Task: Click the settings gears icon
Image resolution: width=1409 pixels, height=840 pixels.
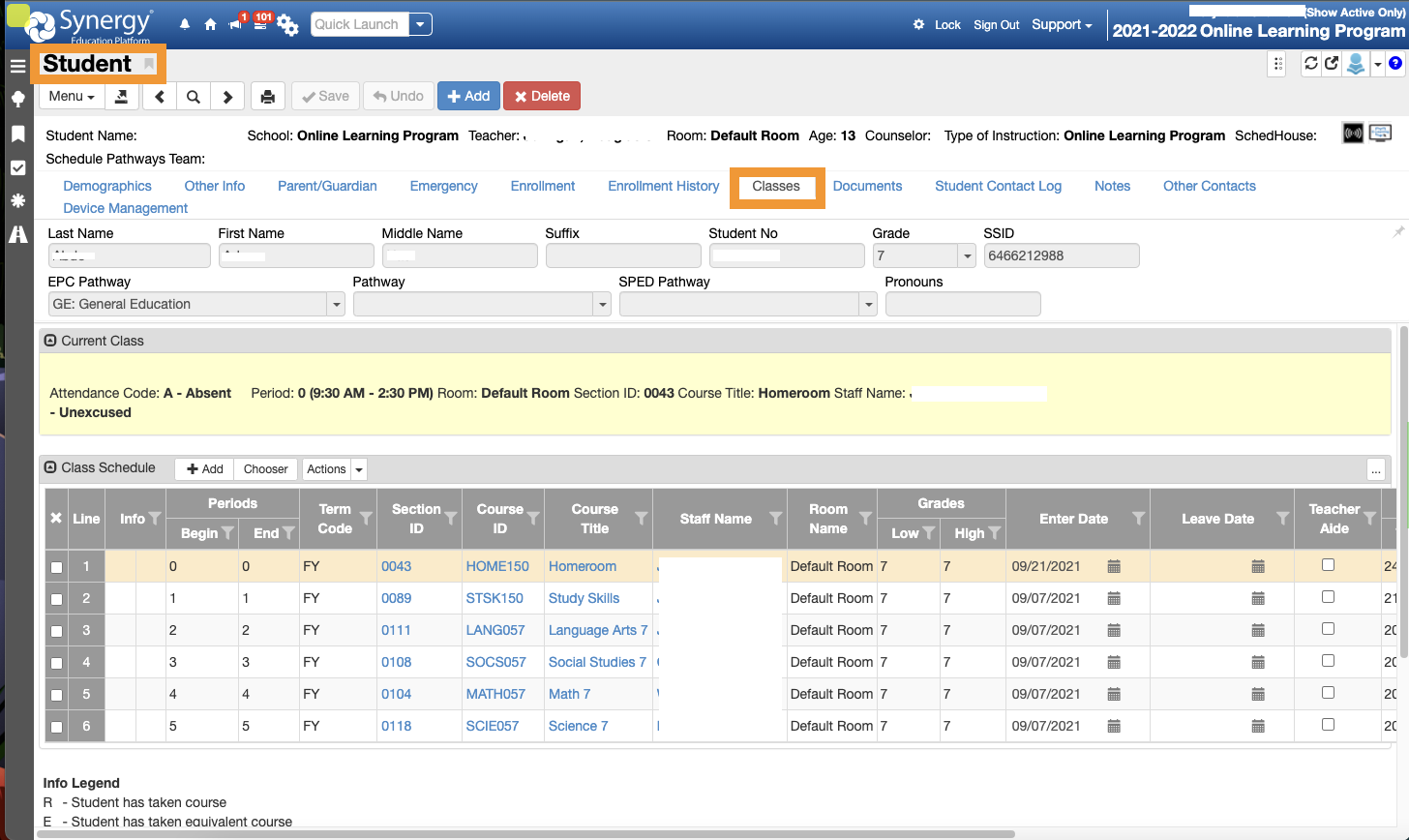Action: tap(287, 25)
